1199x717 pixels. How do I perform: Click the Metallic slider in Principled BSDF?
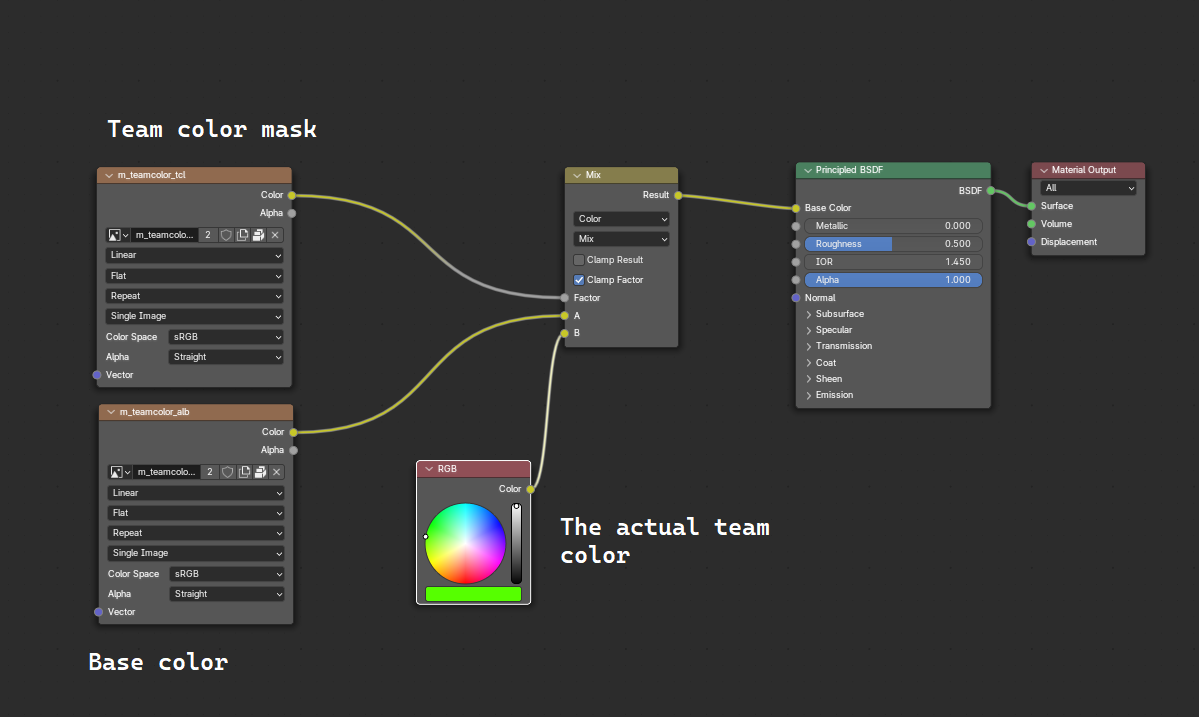[893, 226]
